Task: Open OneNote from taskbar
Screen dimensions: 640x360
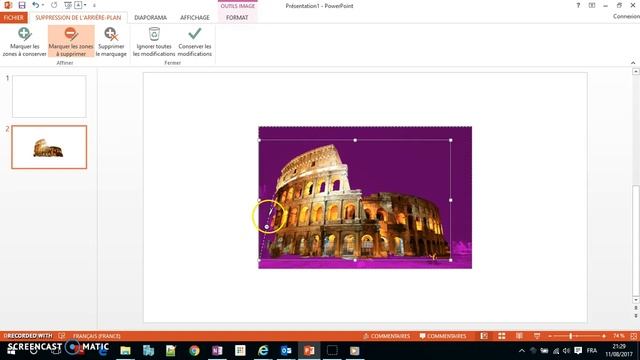Action: [217, 351]
